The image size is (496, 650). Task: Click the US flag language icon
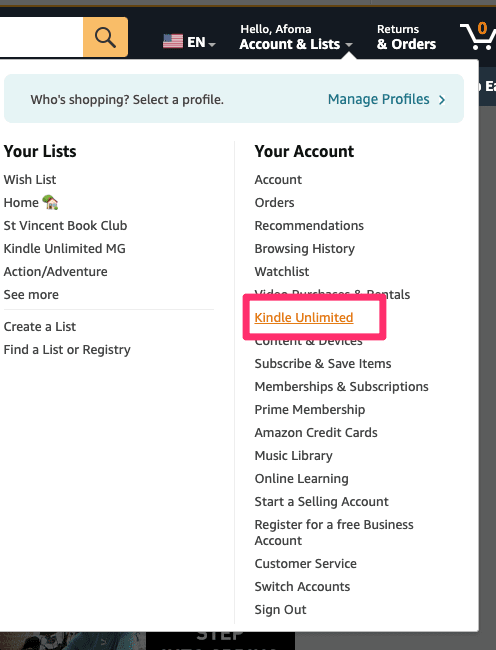point(173,41)
